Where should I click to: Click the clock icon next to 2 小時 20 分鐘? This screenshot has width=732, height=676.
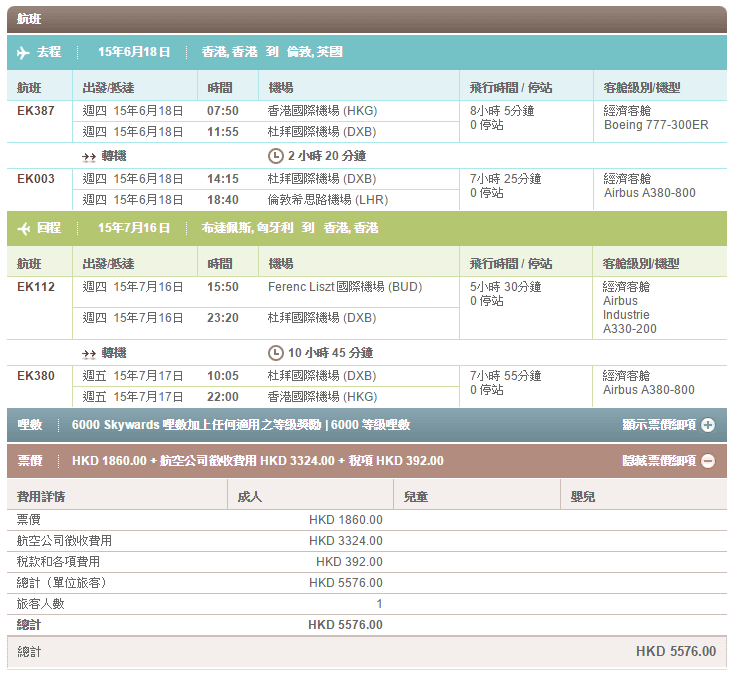click(x=276, y=156)
